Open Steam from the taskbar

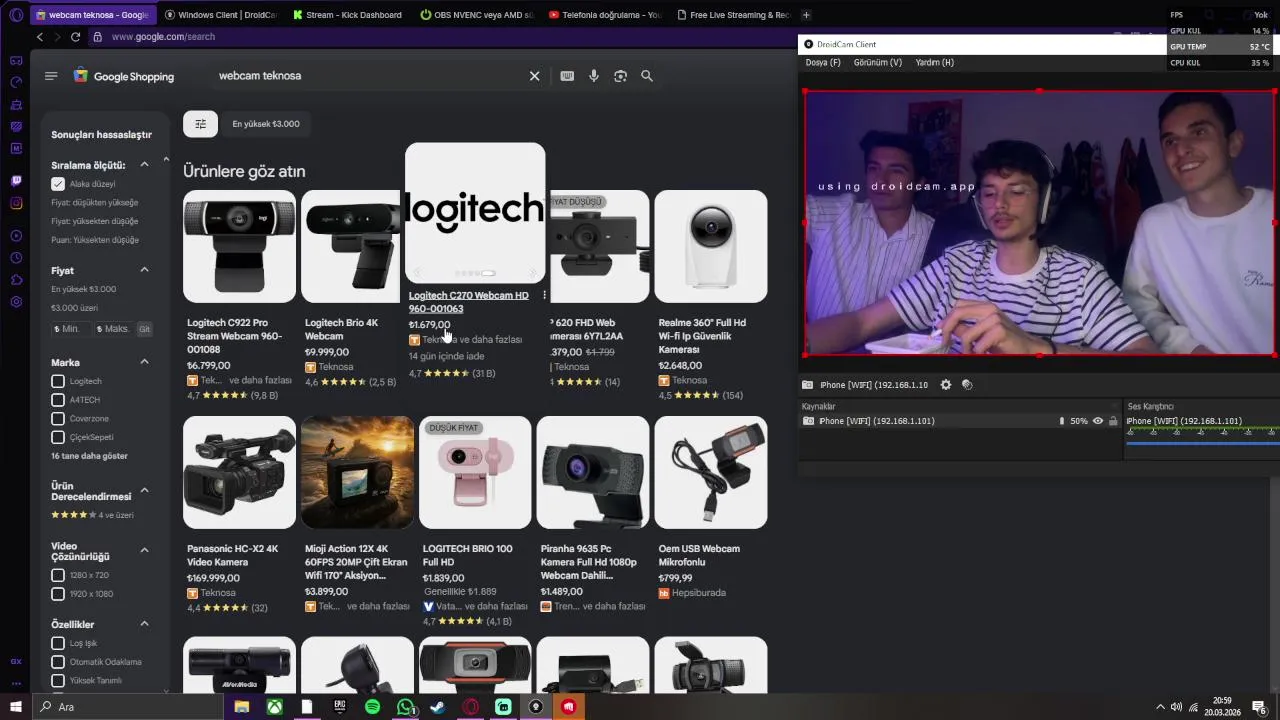click(x=438, y=707)
